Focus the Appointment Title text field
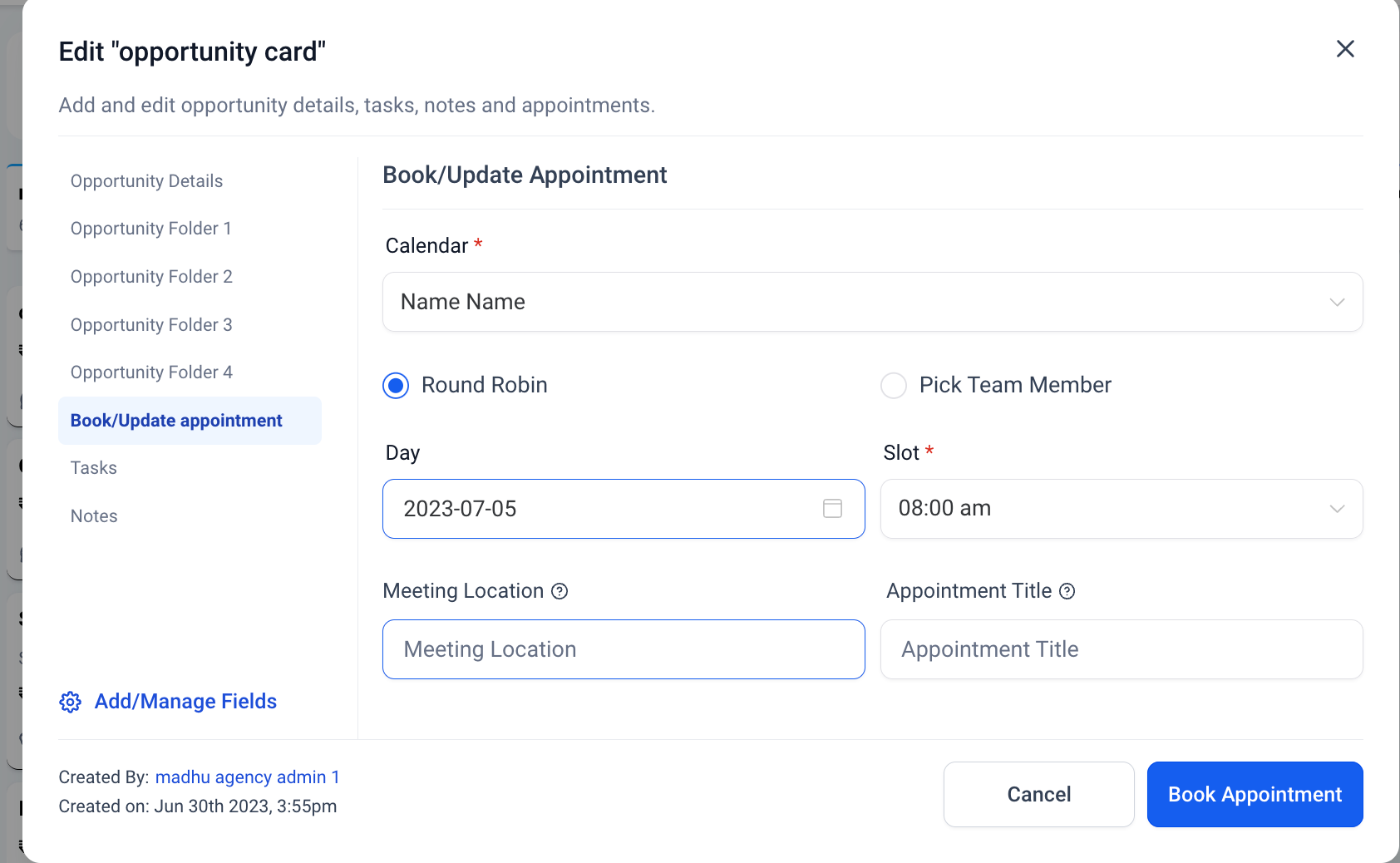 pyautogui.click(x=1121, y=649)
